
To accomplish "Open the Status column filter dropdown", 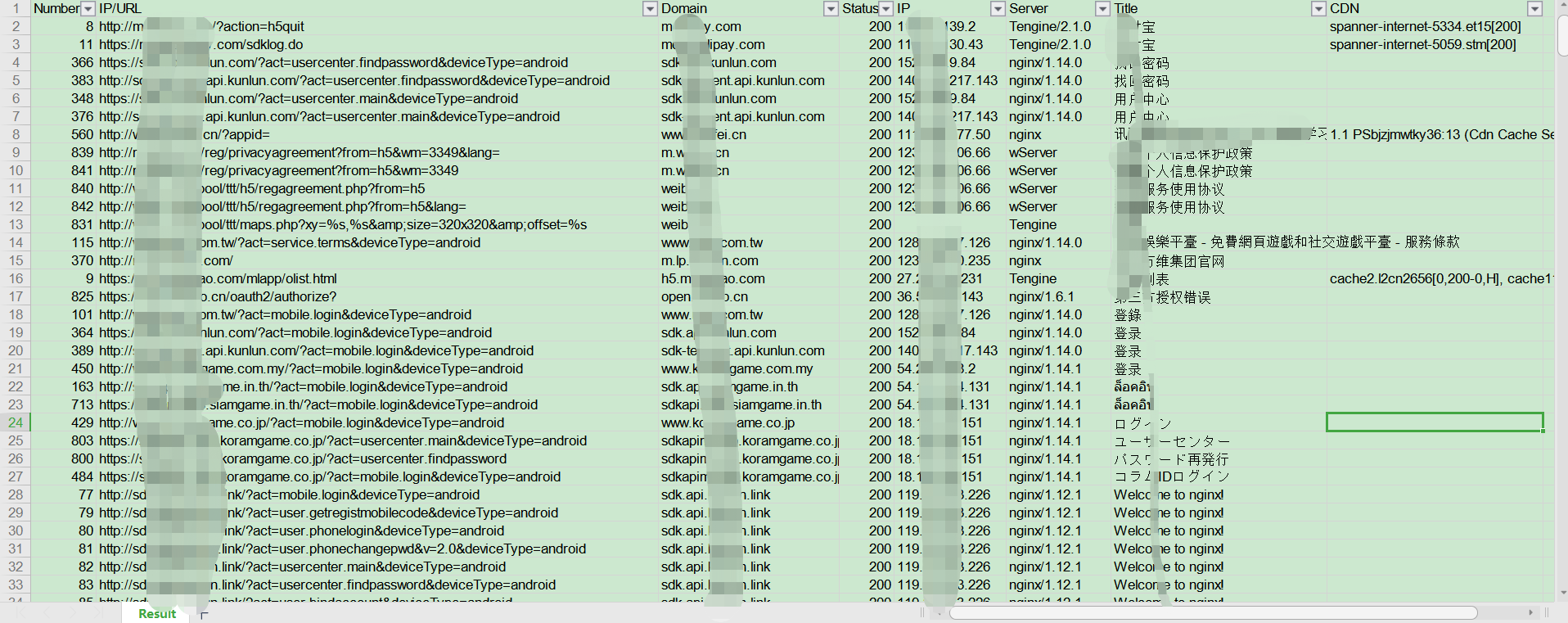I will (x=885, y=9).
